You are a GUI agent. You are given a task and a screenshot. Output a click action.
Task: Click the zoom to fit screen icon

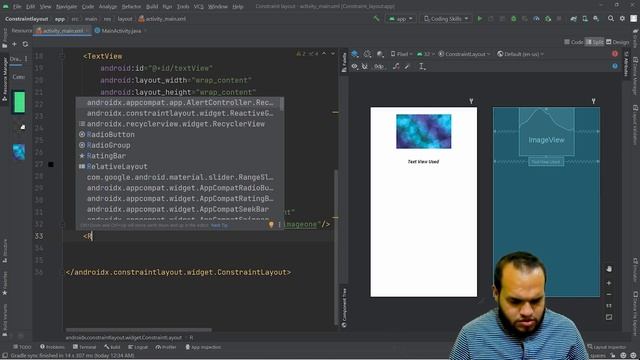tap(609, 317)
